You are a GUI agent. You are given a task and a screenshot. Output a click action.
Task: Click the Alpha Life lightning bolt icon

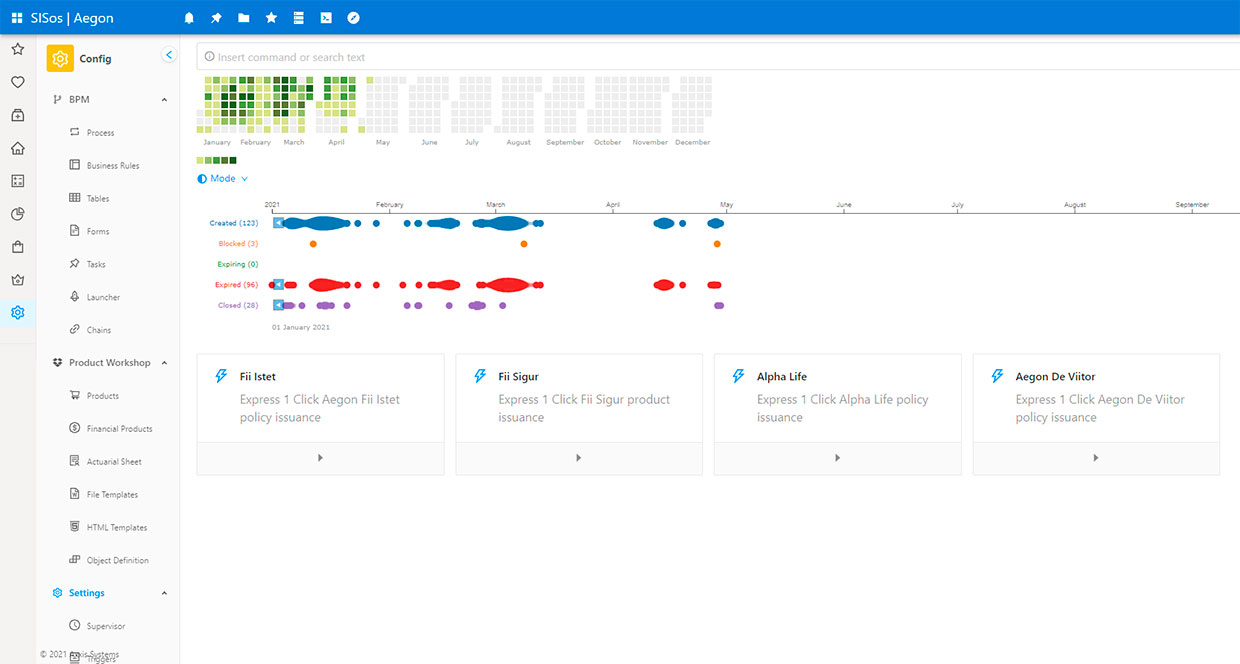(x=739, y=376)
